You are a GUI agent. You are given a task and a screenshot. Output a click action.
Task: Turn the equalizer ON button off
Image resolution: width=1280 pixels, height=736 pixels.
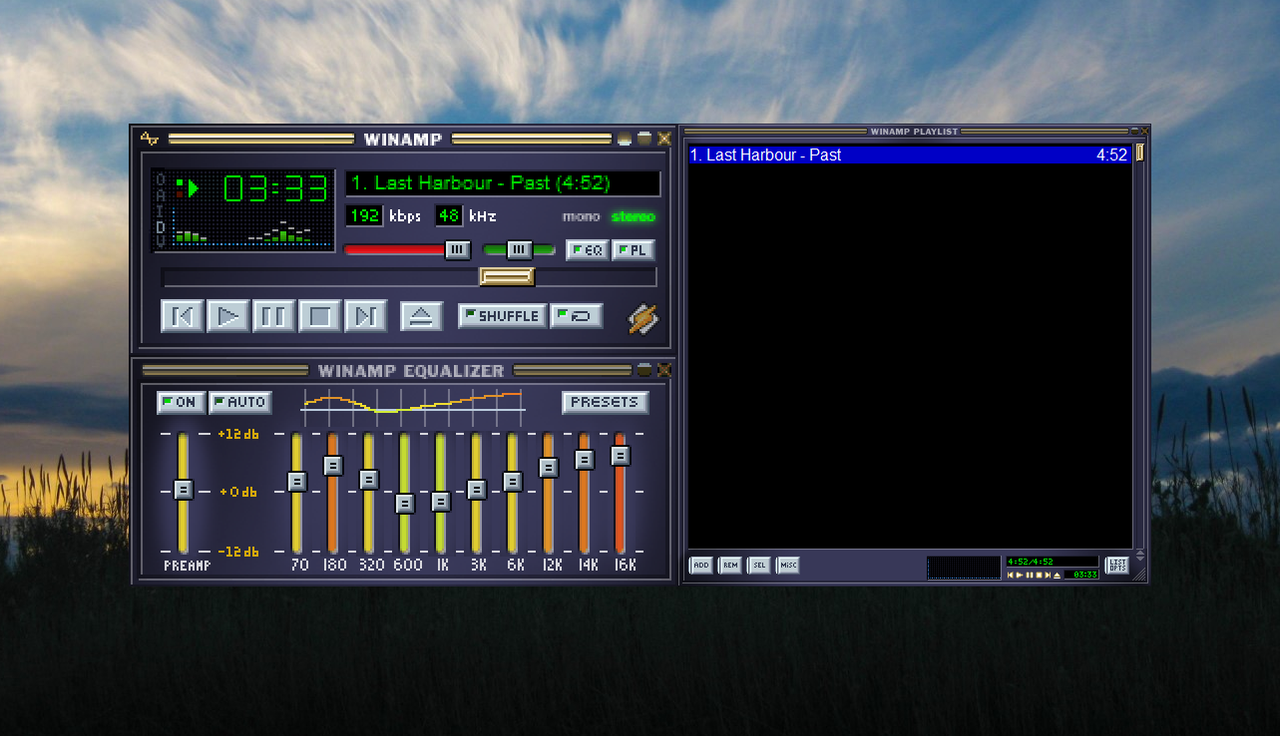(x=181, y=402)
